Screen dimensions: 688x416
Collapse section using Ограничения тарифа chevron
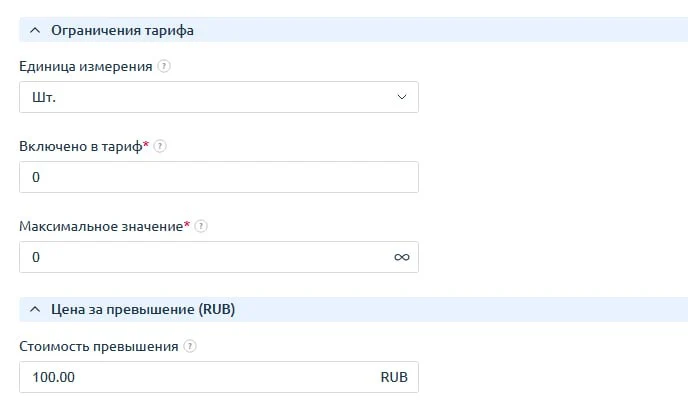pyautogui.click(x=35, y=31)
